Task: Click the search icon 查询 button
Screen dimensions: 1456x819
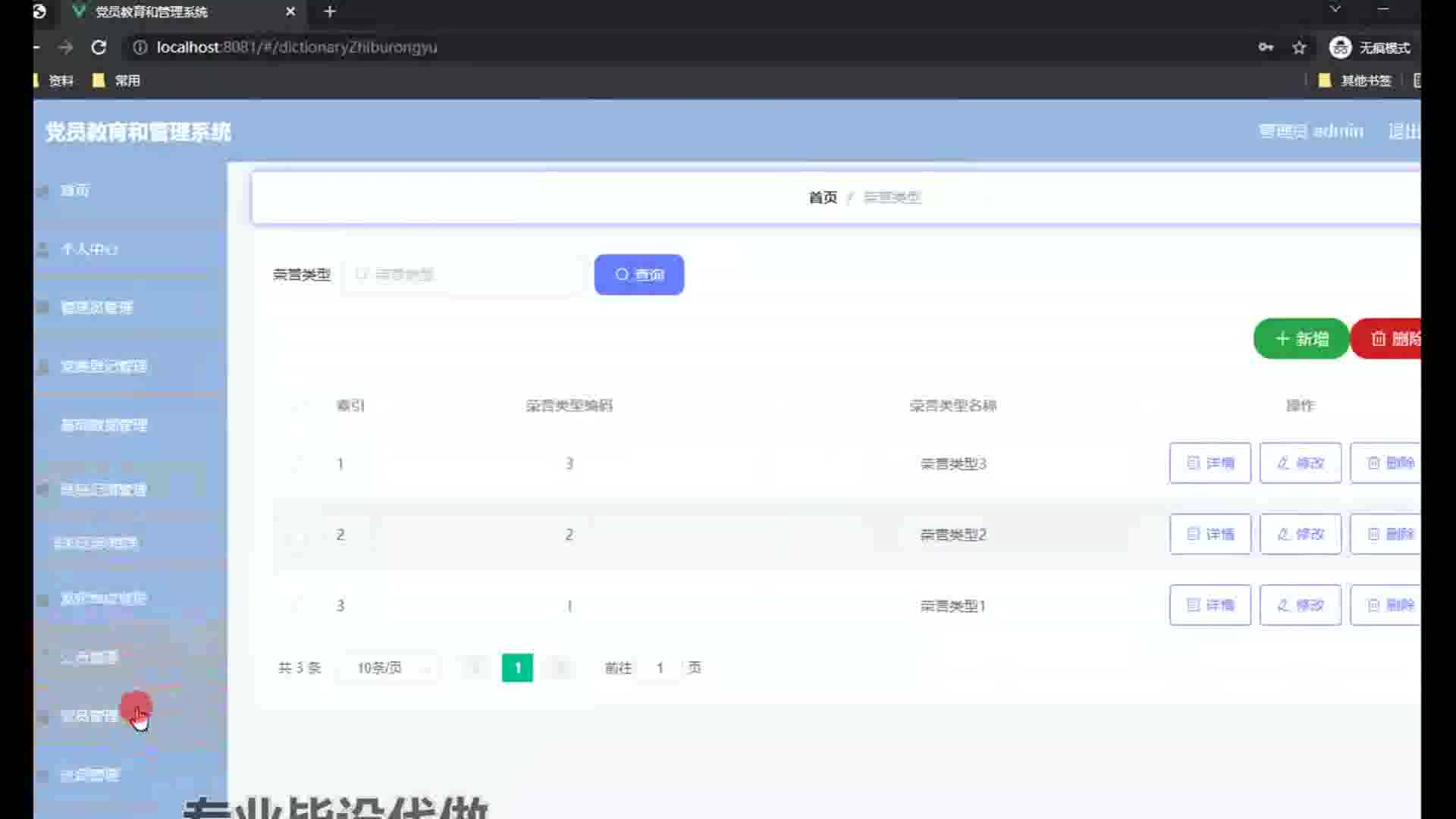Action: 639,275
